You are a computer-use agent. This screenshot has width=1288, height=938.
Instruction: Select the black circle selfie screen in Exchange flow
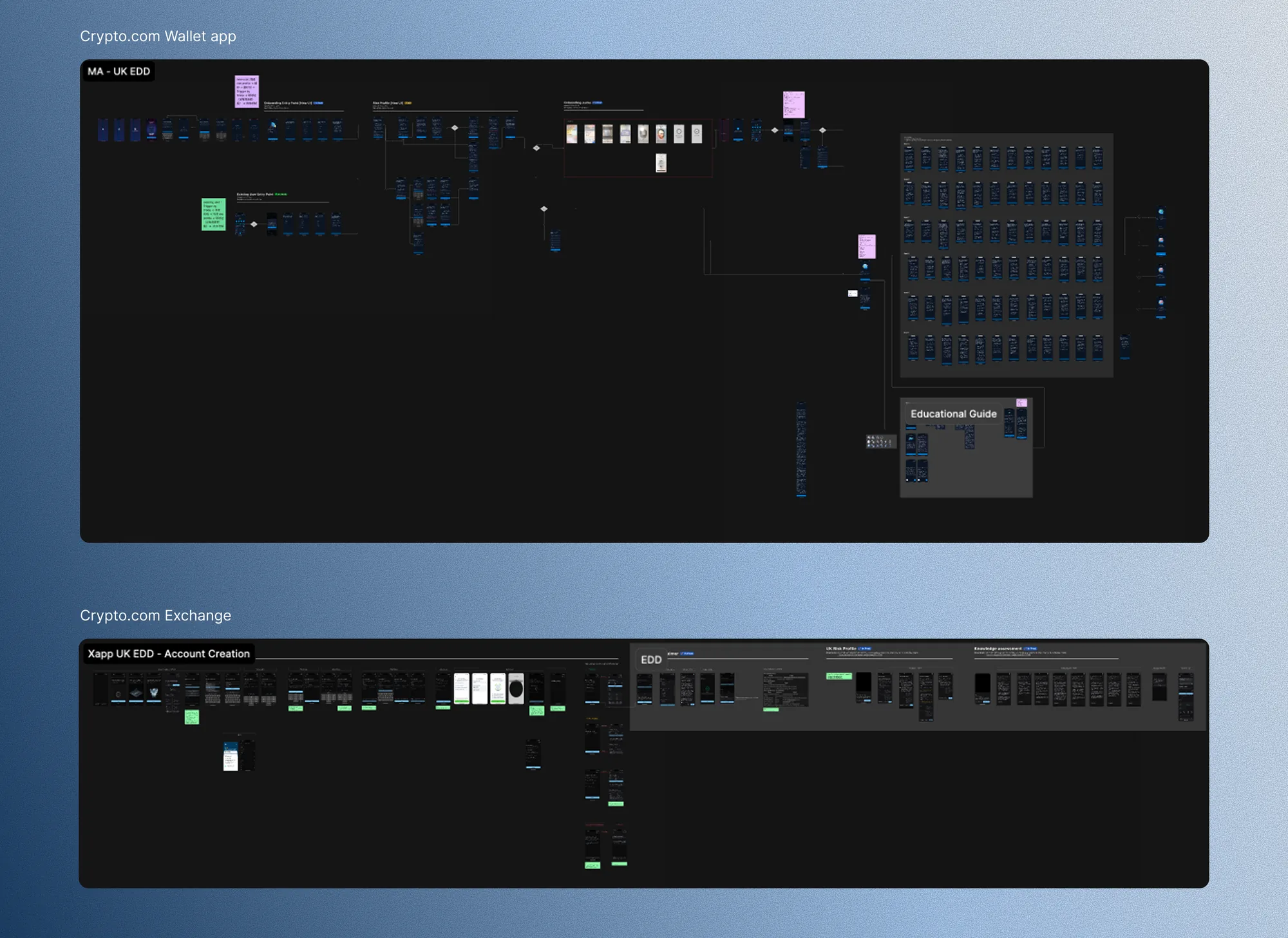click(x=516, y=689)
